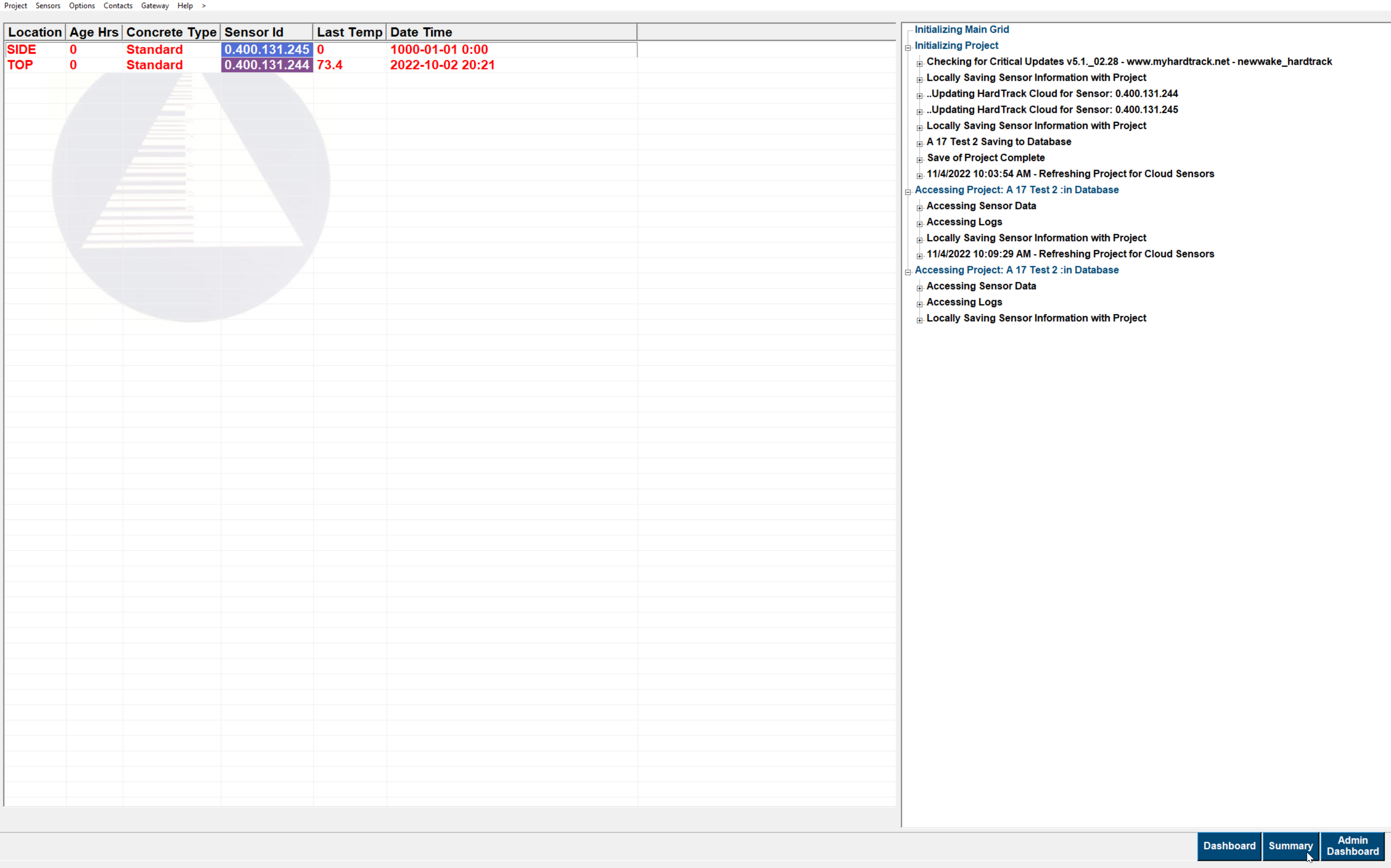Open the Project menu
Viewport: 1391px width, 868px height.
(x=16, y=6)
